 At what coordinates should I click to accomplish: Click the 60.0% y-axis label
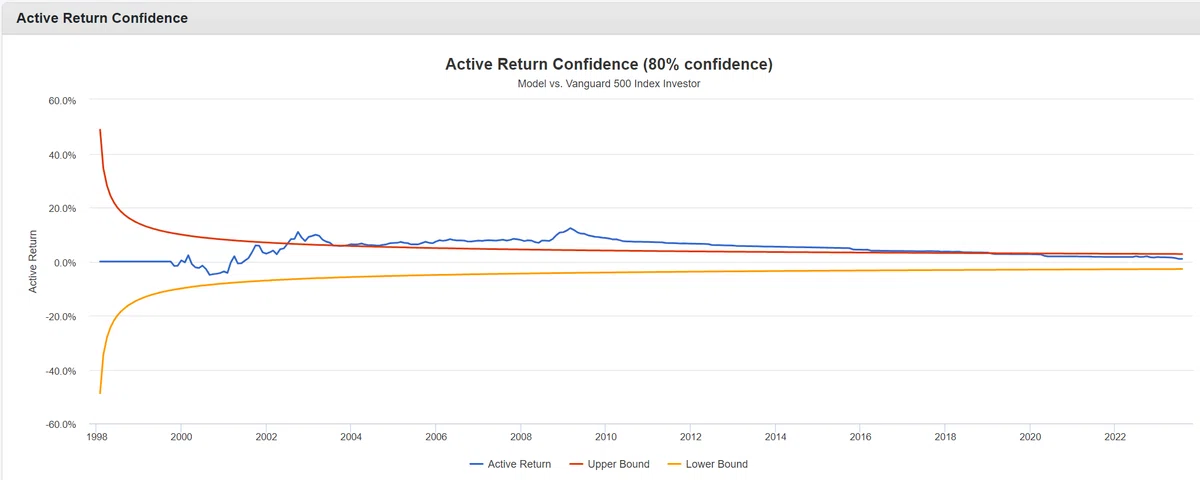coord(62,101)
